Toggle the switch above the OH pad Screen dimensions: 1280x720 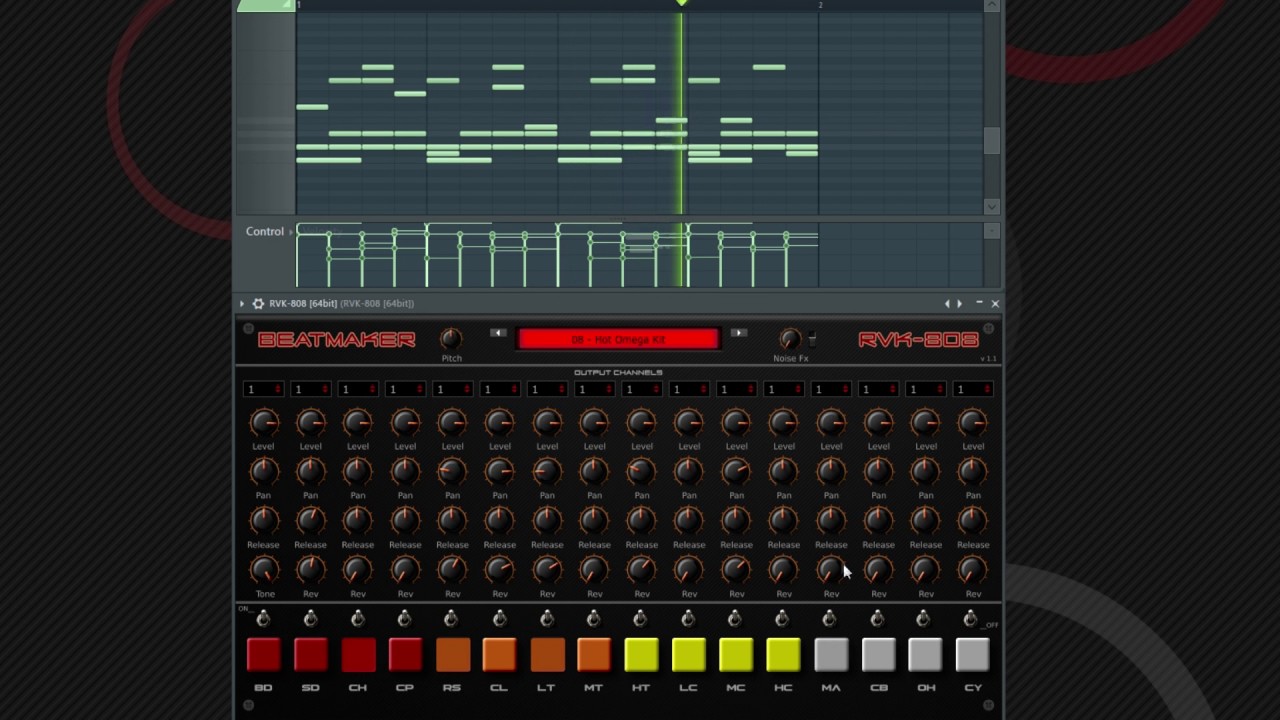pos(923,619)
